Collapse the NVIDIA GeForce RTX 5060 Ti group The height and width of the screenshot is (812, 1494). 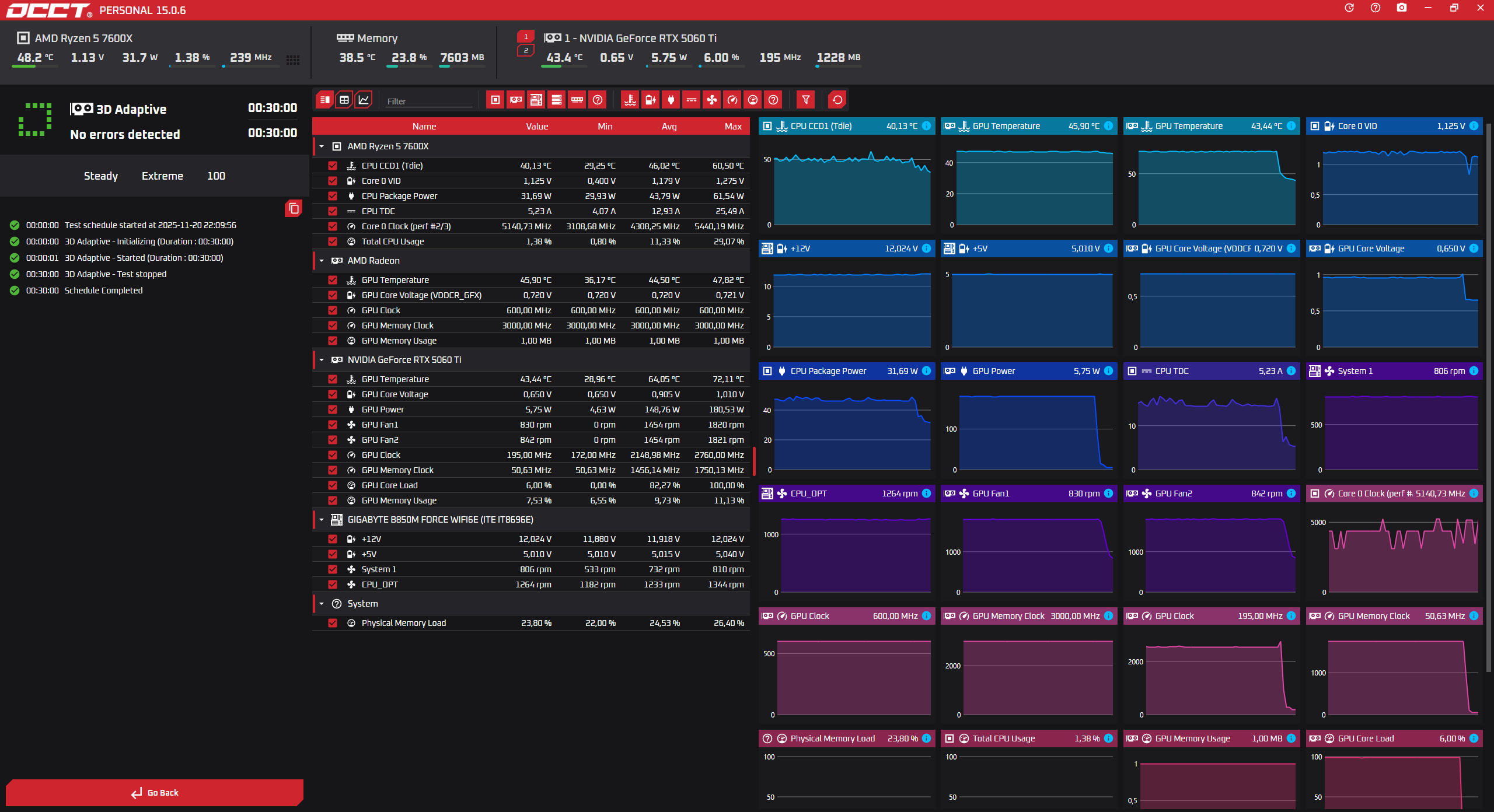click(x=322, y=360)
